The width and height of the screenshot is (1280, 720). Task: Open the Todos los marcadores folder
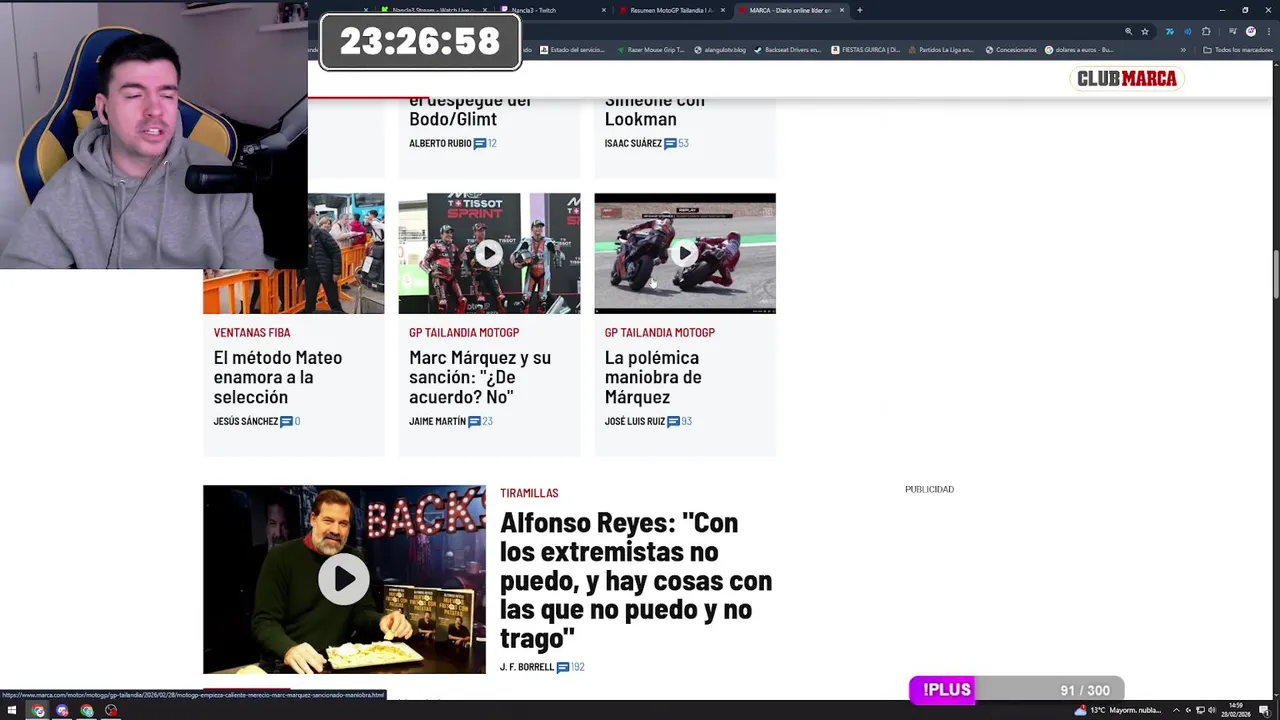point(1237,50)
